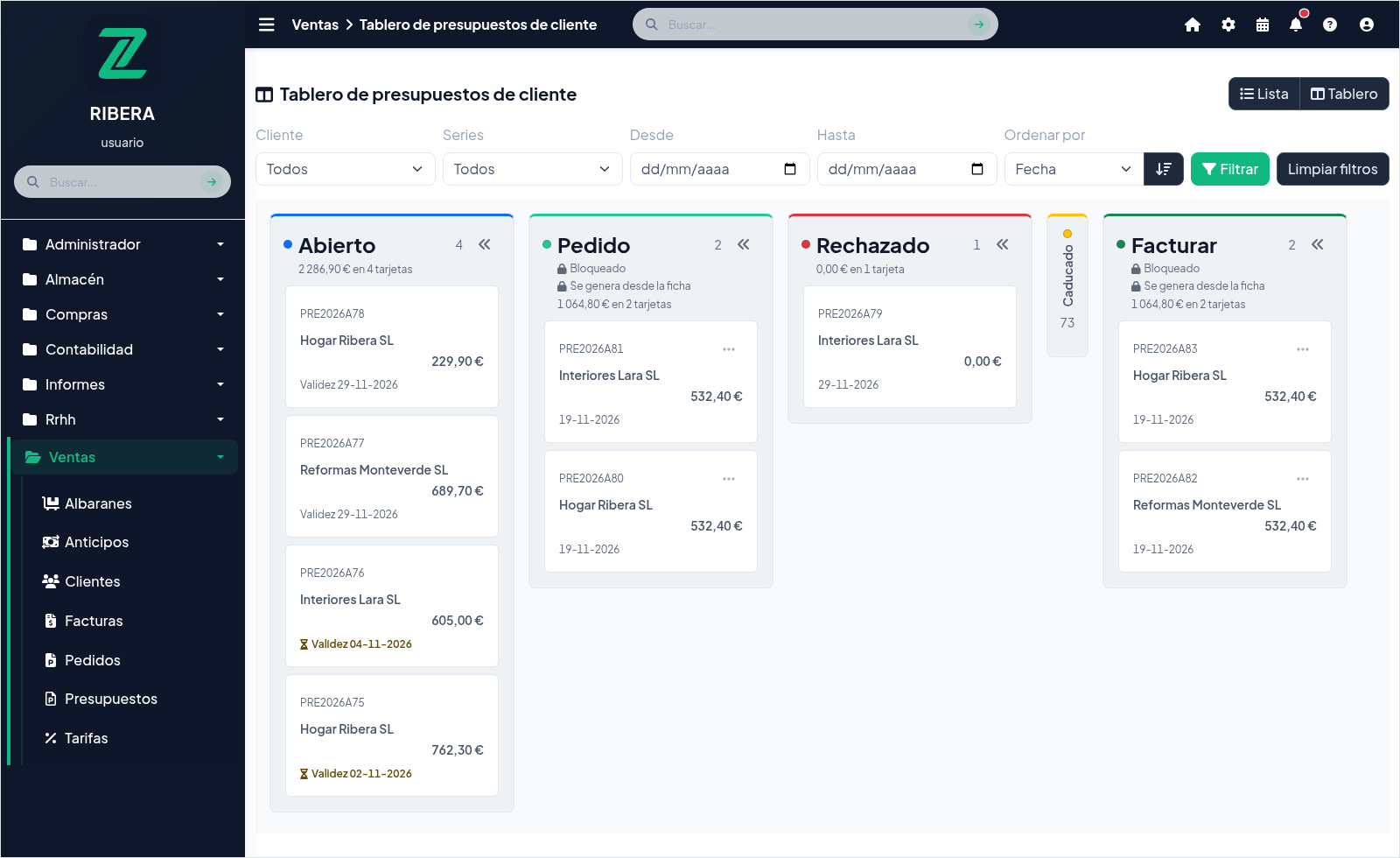1400x858 pixels.
Task: Pick the Hasta date field
Action: (x=907, y=169)
